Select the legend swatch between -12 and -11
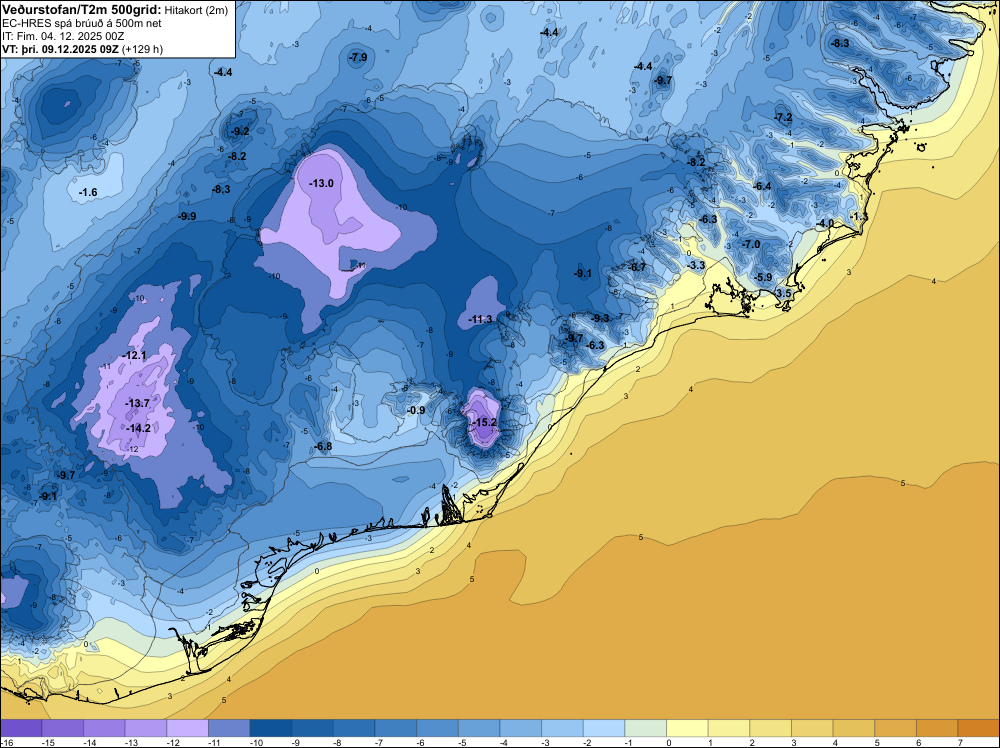 (x=188, y=728)
